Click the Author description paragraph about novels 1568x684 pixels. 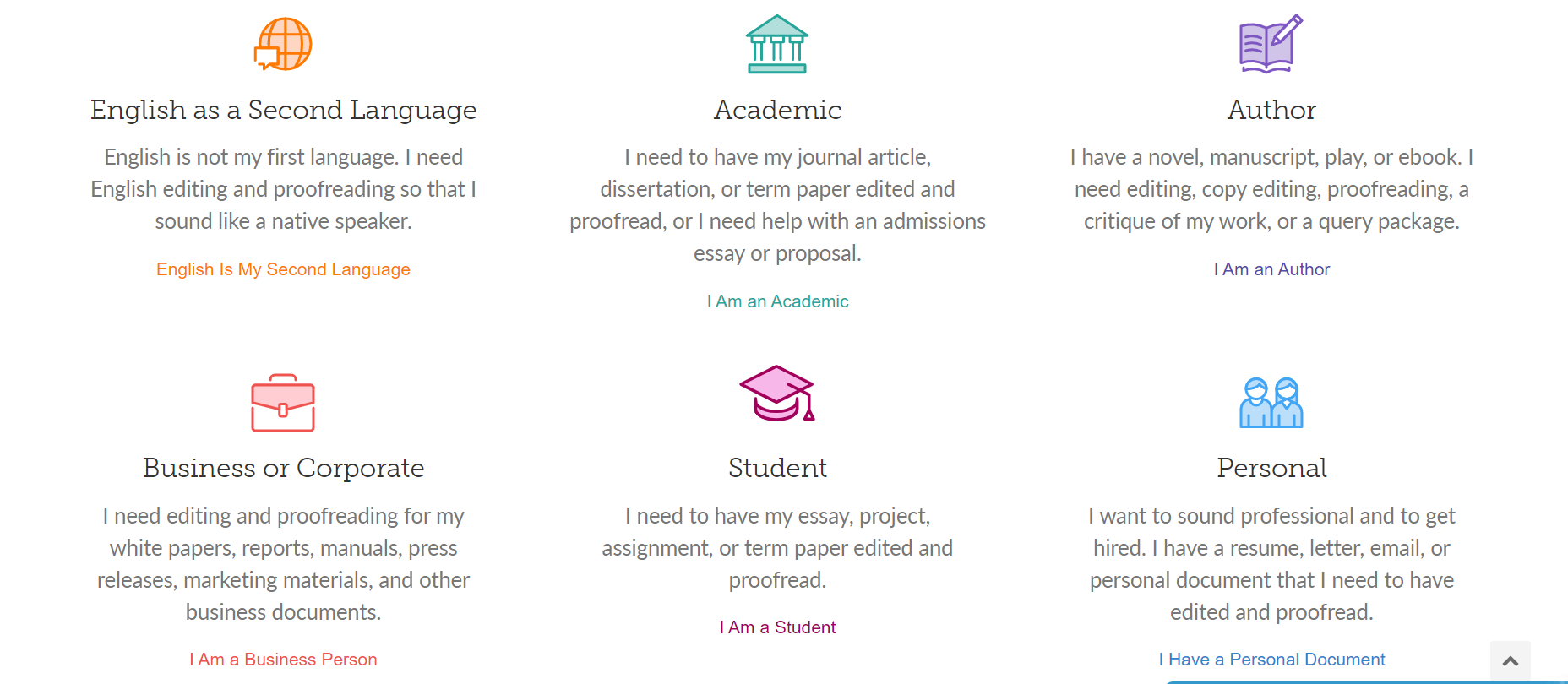tap(1271, 189)
